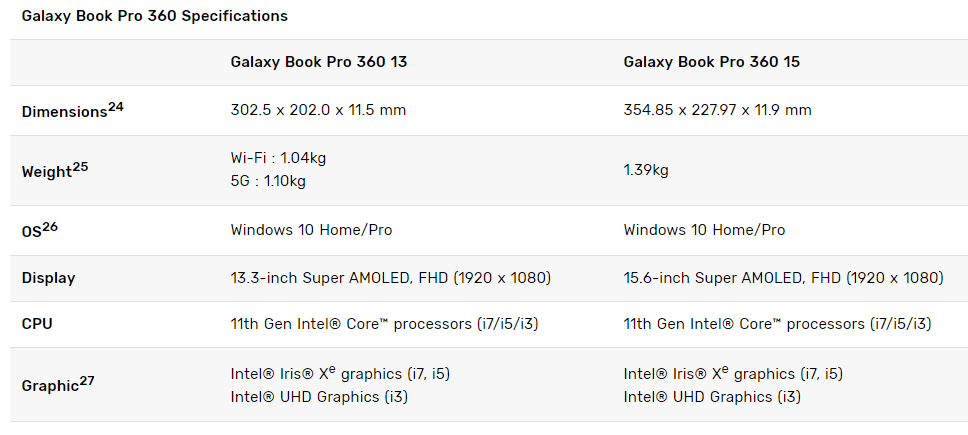This screenshot has width=968, height=435.
Task: Click the 11th Gen Intel Core text for the 15 model
Action: coord(777,324)
